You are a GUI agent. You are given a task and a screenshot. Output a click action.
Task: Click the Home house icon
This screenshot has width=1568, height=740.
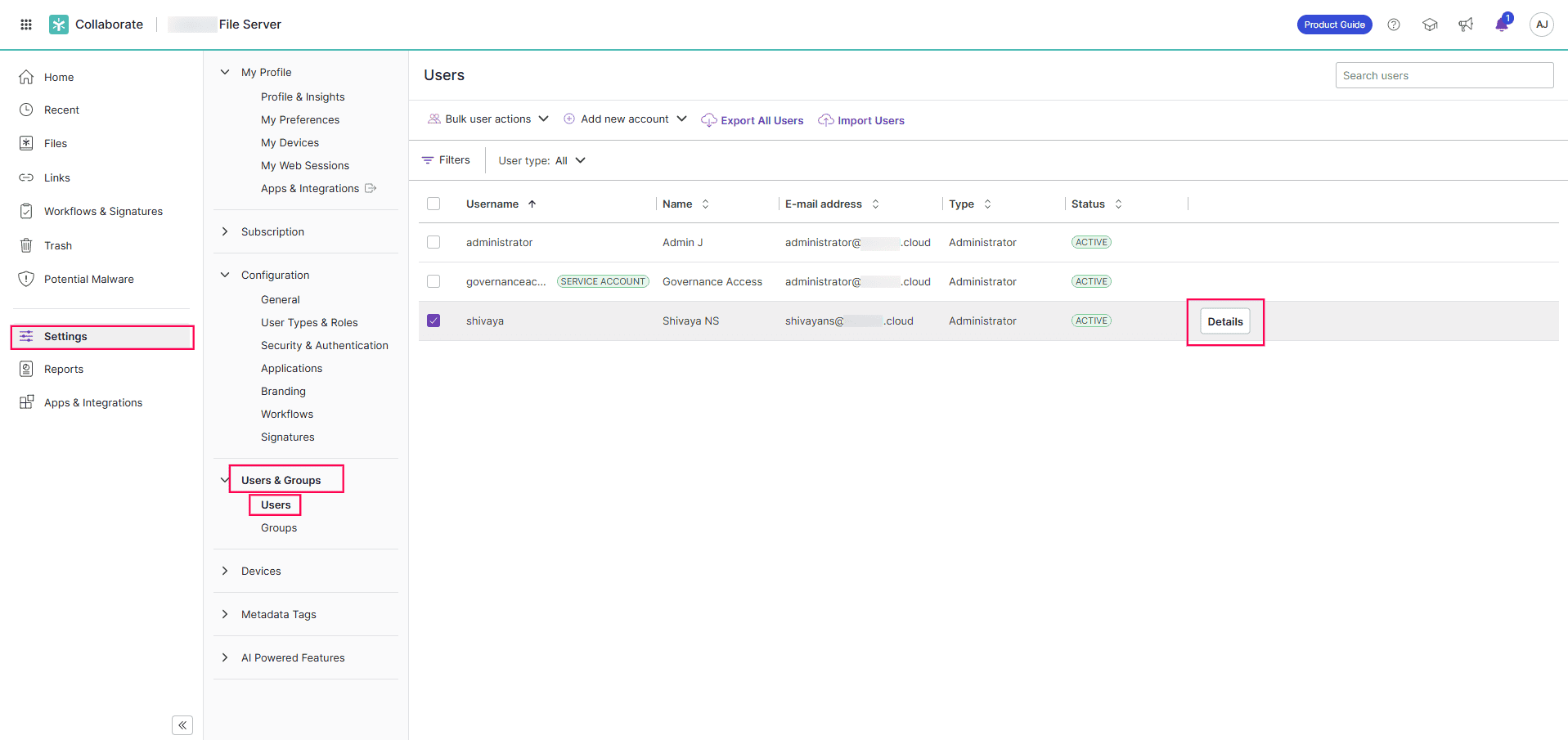pyautogui.click(x=26, y=77)
